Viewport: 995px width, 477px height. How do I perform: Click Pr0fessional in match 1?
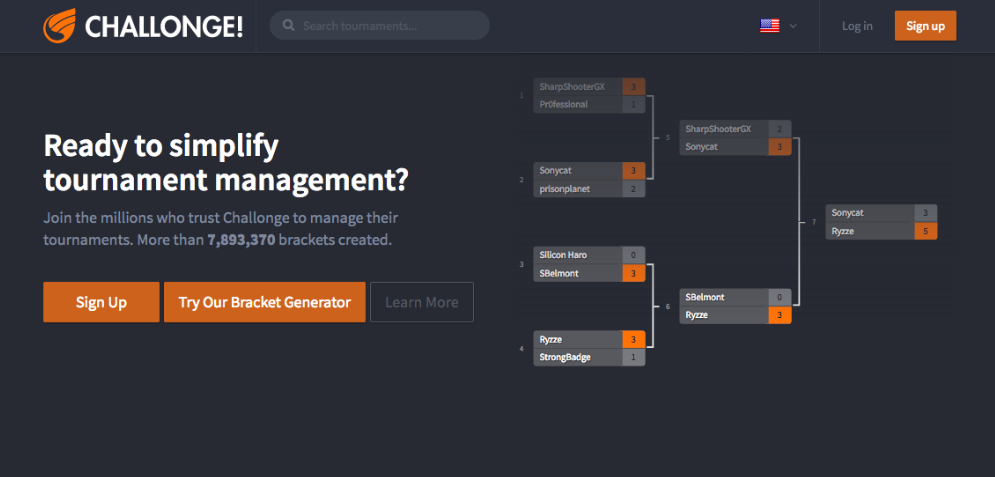tap(577, 105)
